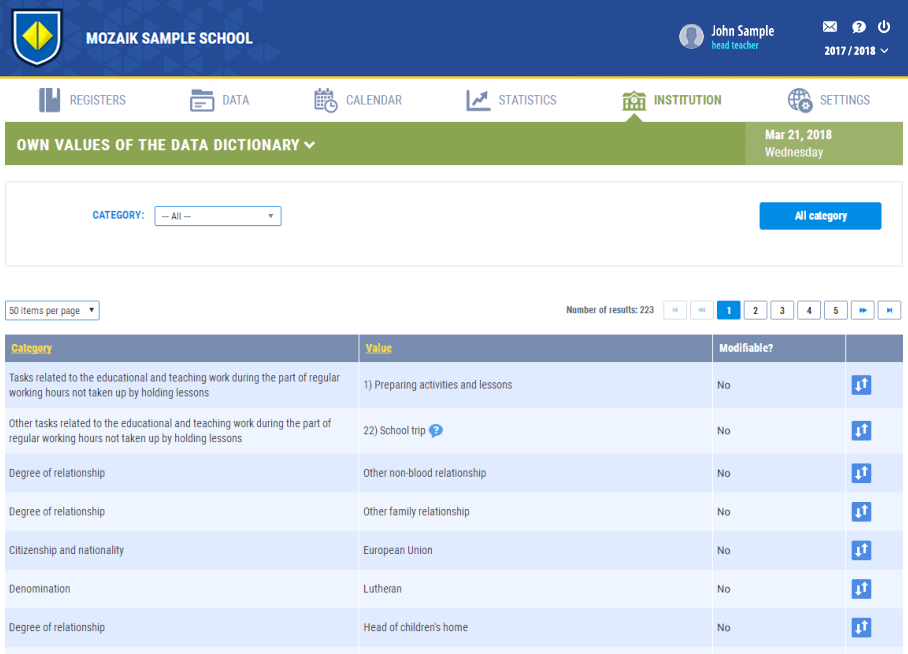Click the info icon beside School trip
This screenshot has height=654, width=908.
click(x=436, y=431)
